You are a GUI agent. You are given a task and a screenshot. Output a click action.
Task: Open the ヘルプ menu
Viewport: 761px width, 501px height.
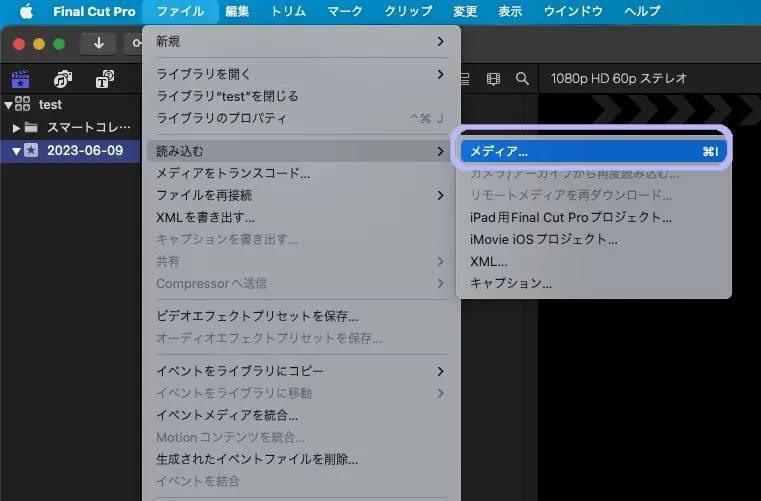pos(642,11)
